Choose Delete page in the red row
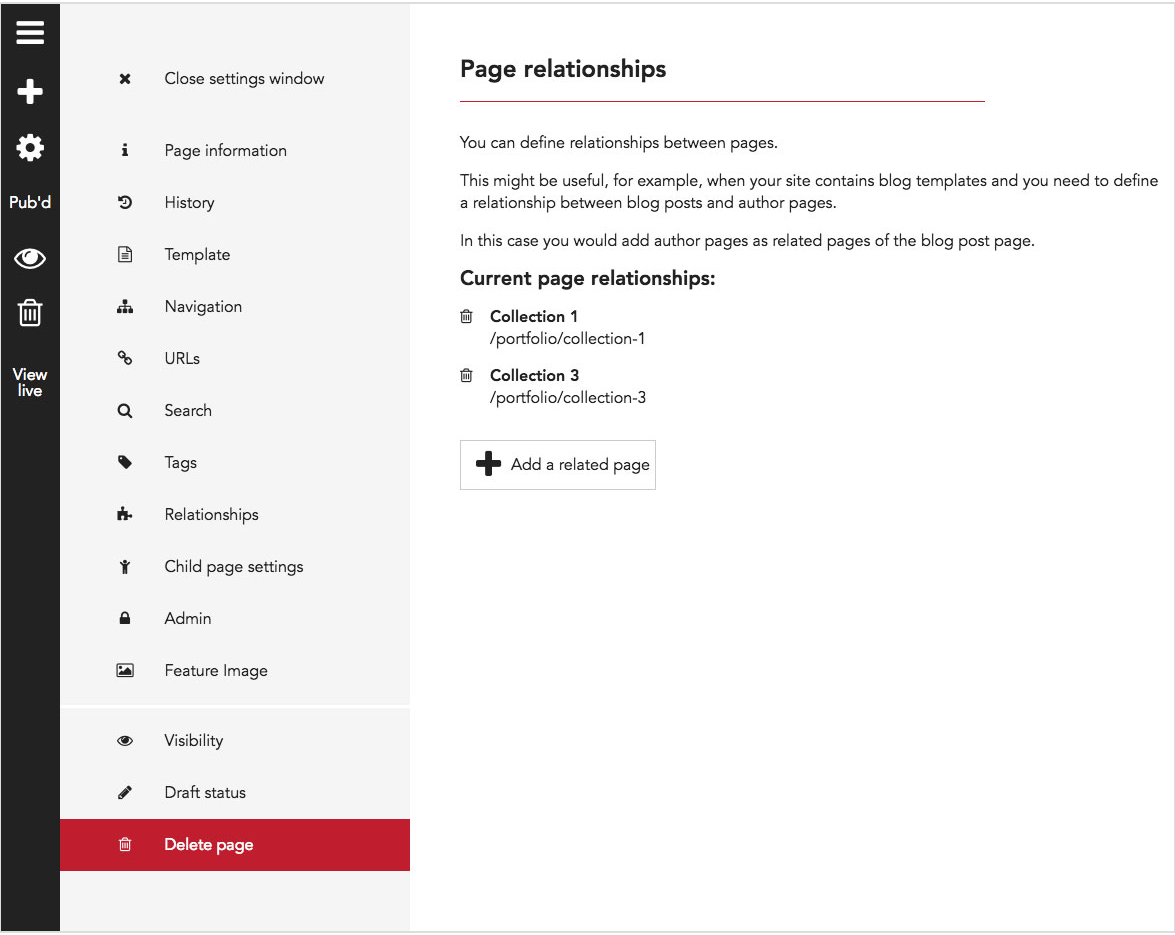This screenshot has height=935, width=1175. click(x=209, y=845)
